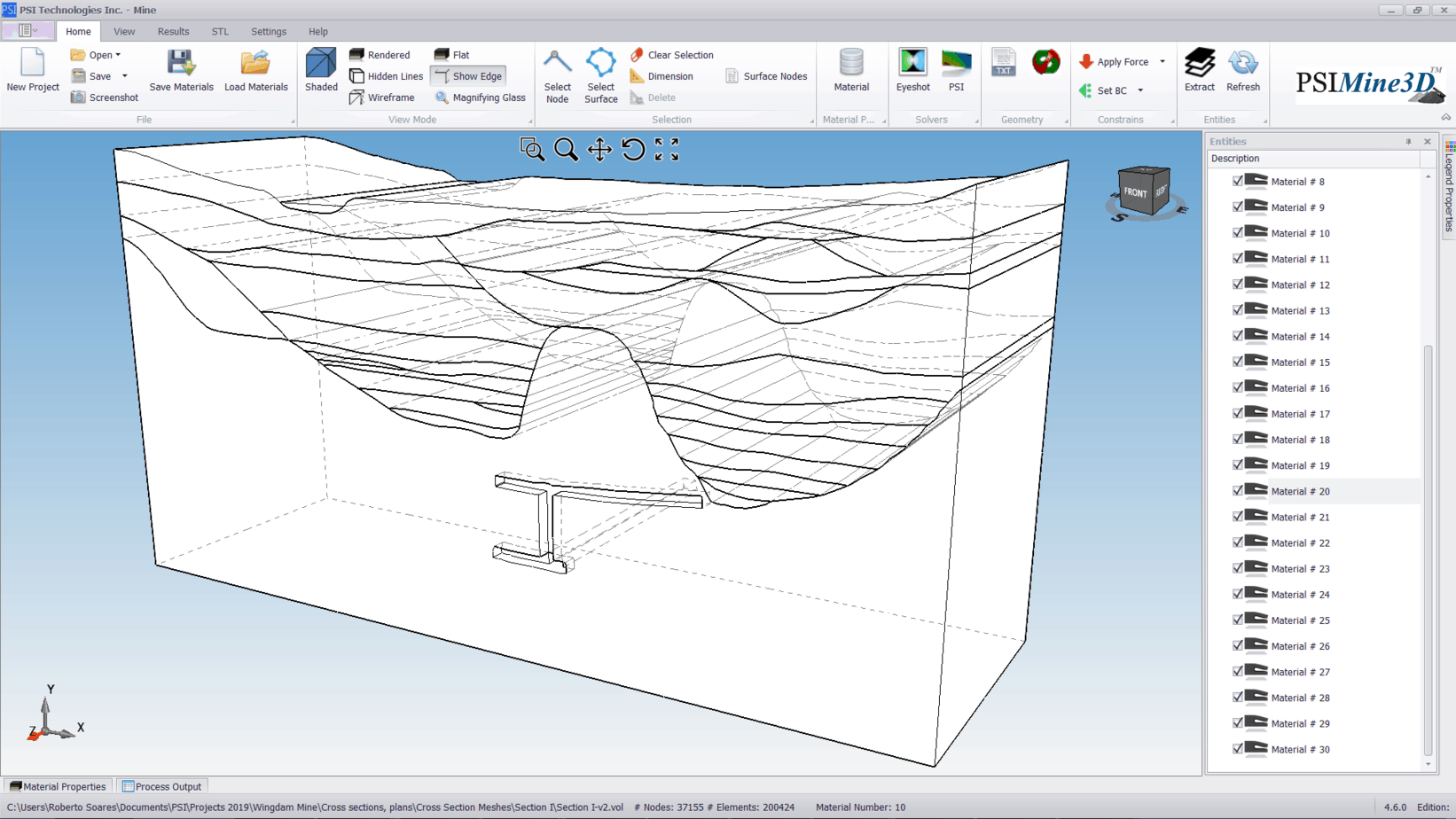This screenshot has height=819, width=1456.
Task: Click the red-green geometry sphere icon
Action: [1046, 62]
